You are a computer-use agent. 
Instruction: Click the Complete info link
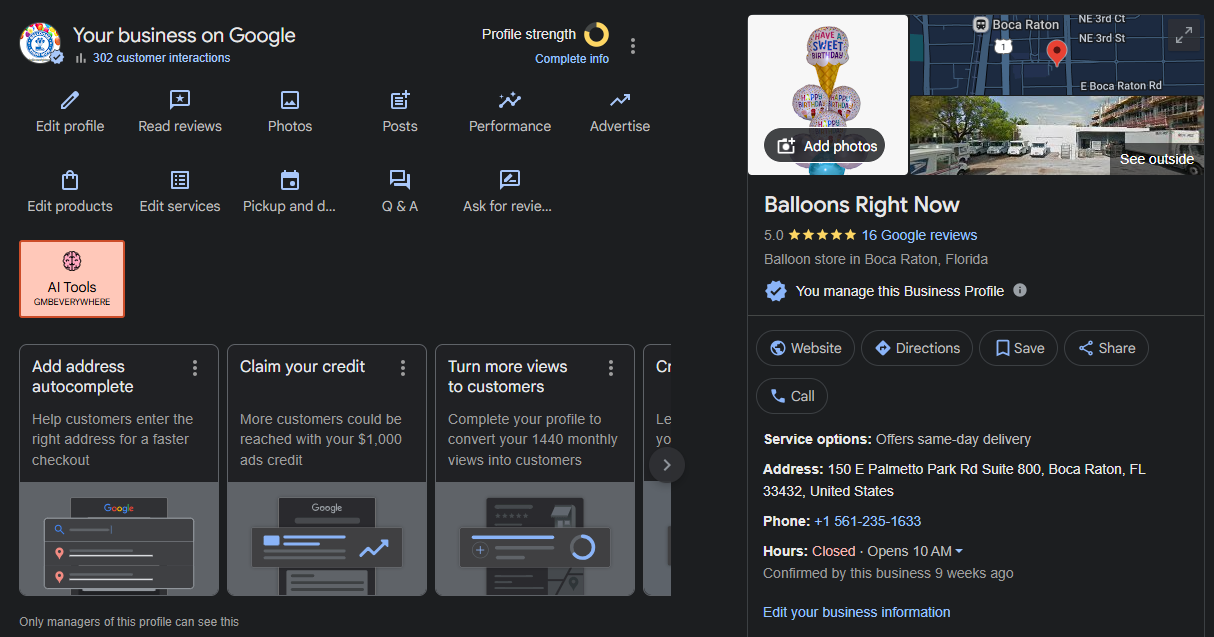(572, 59)
